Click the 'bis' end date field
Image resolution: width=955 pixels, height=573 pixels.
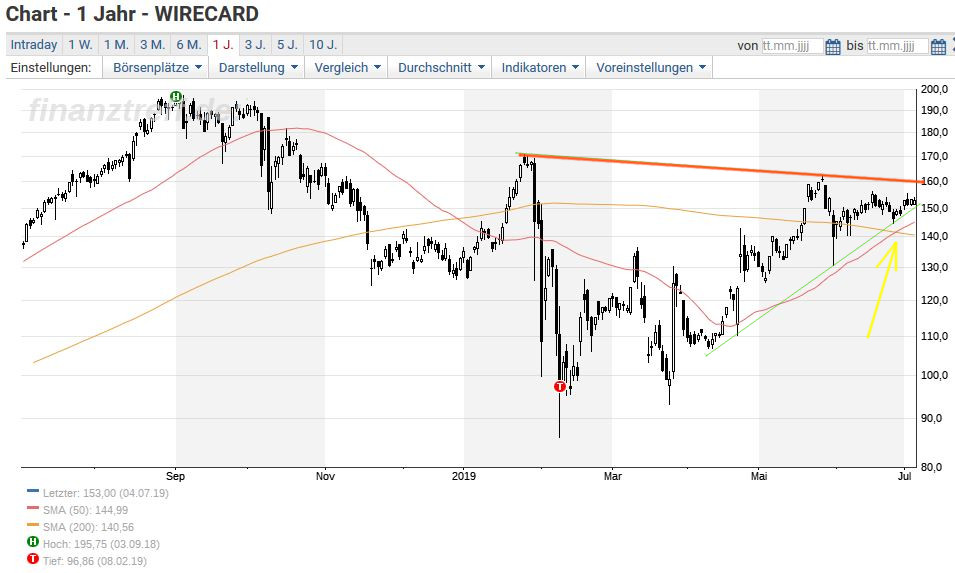click(897, 46)
